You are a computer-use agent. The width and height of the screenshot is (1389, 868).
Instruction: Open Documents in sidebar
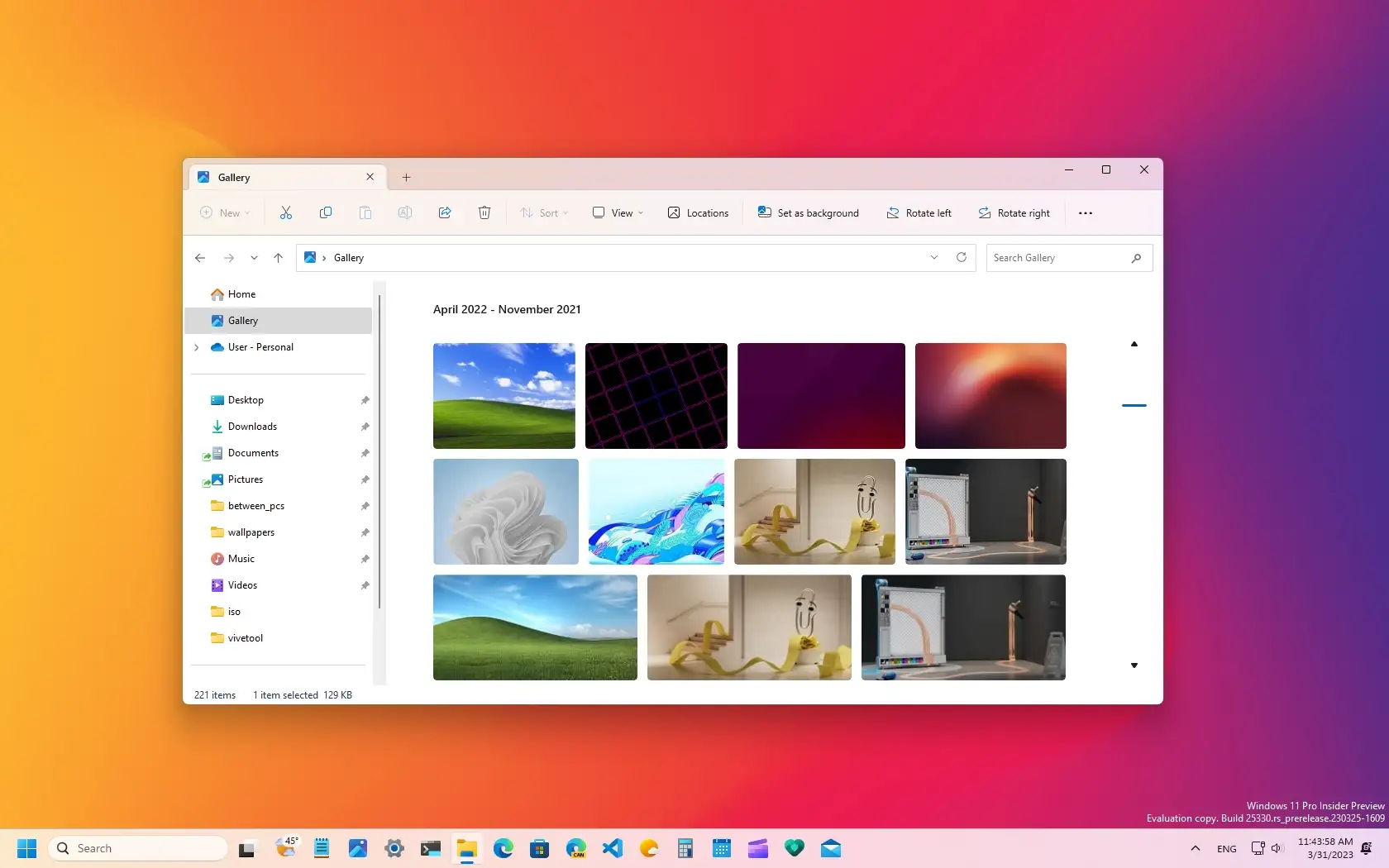click(x=279, y=453)
